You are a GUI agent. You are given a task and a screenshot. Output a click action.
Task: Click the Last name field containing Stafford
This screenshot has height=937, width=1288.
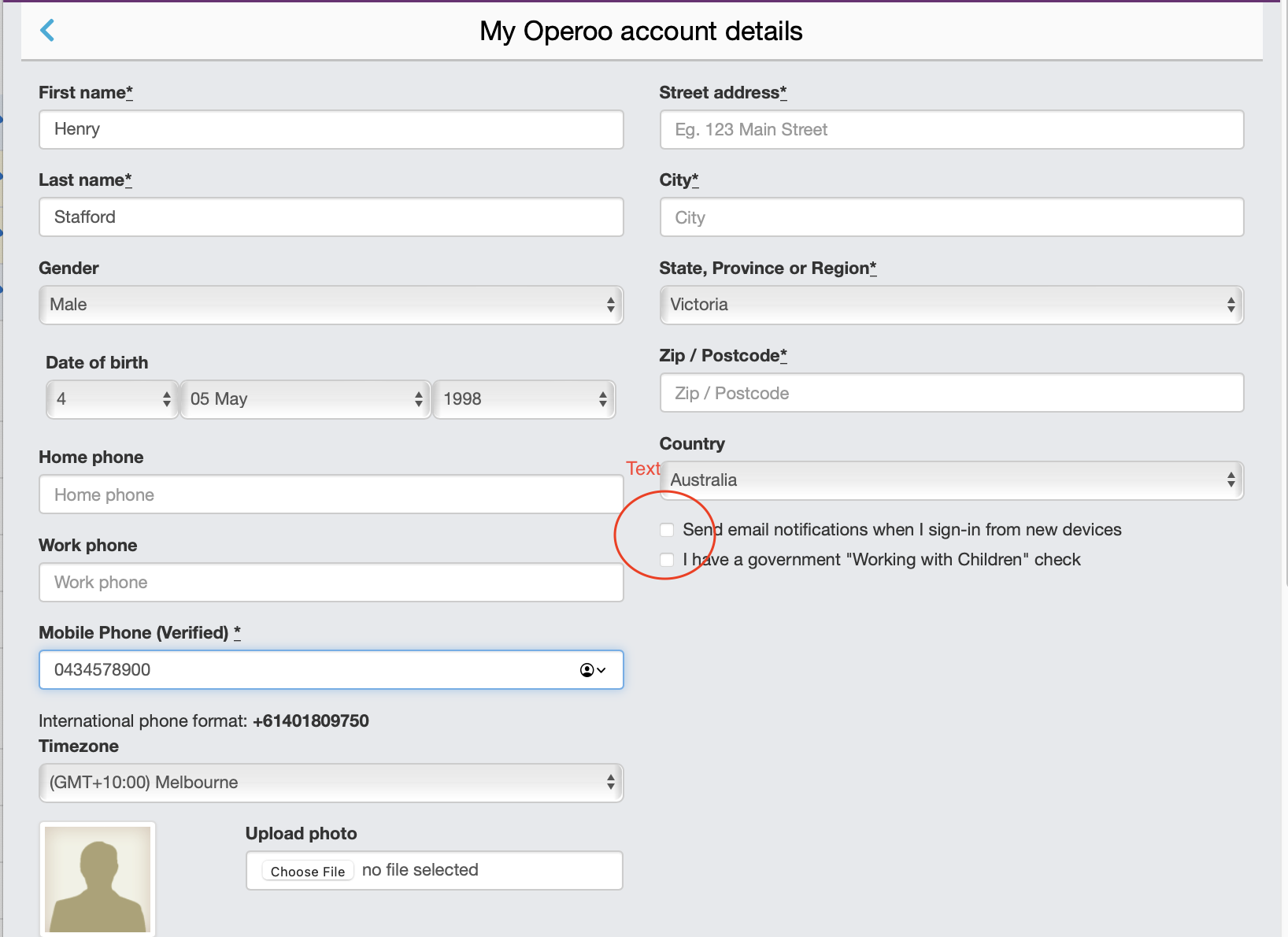tap(331, 217)
